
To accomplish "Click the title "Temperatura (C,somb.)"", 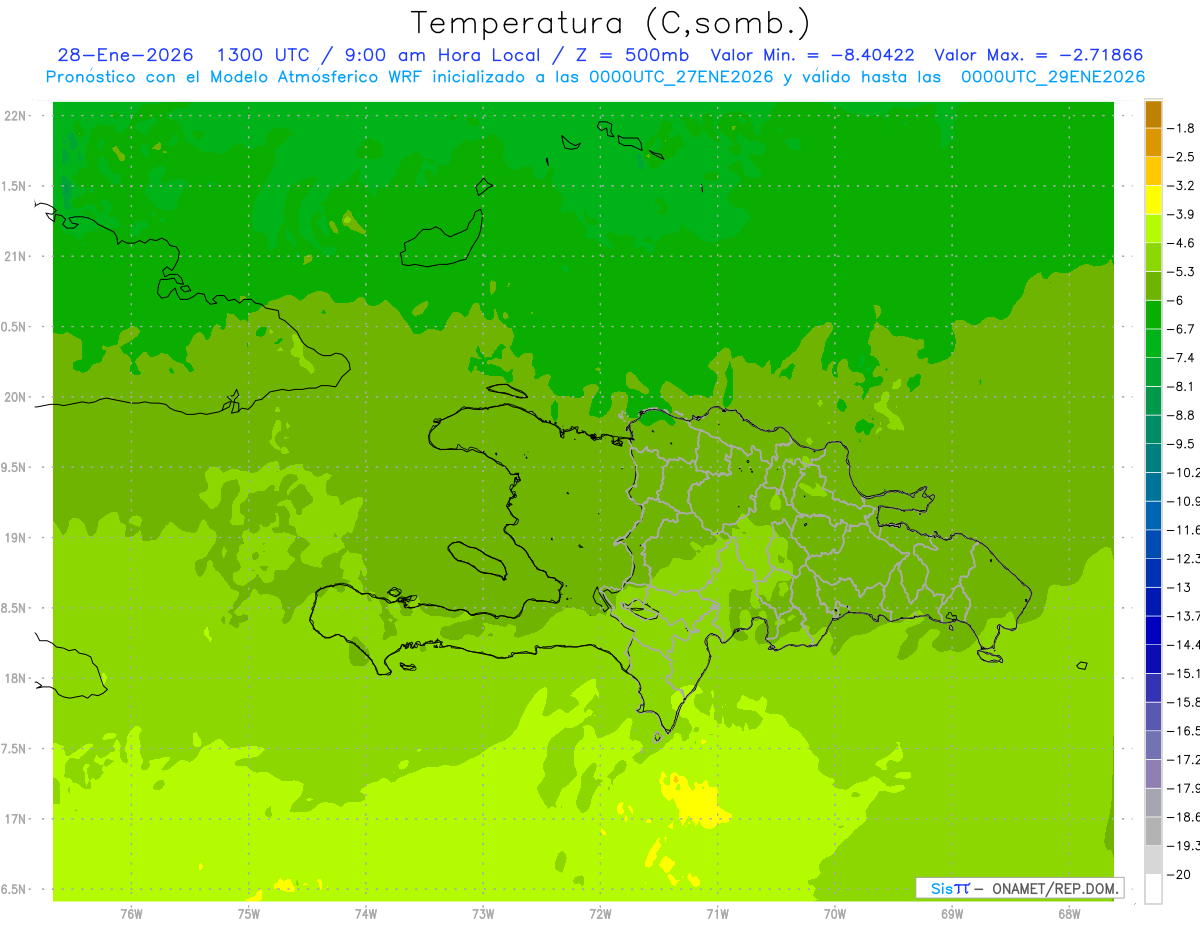I will click(x=611, y=22).
